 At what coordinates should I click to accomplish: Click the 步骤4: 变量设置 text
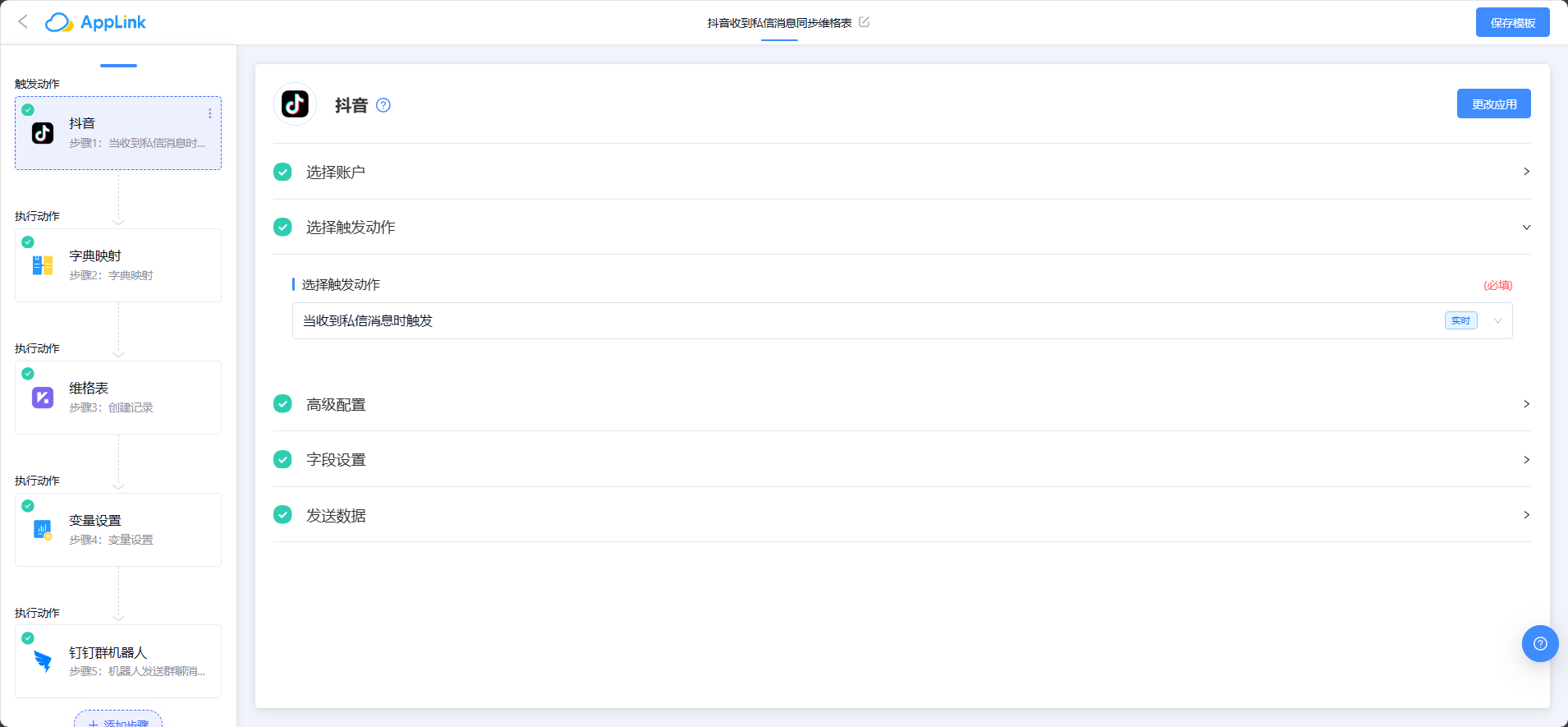[x=111, y=540]
